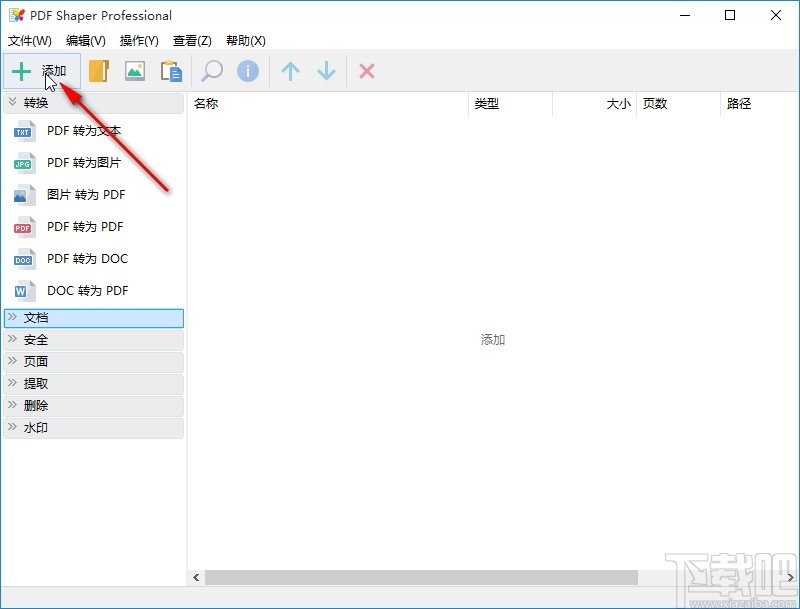Click the image icon beside 图片 转为 PDF
Image resolution: width=800 pixels, height=609 pixels.
pyautogui.click(x=24, y=195)
